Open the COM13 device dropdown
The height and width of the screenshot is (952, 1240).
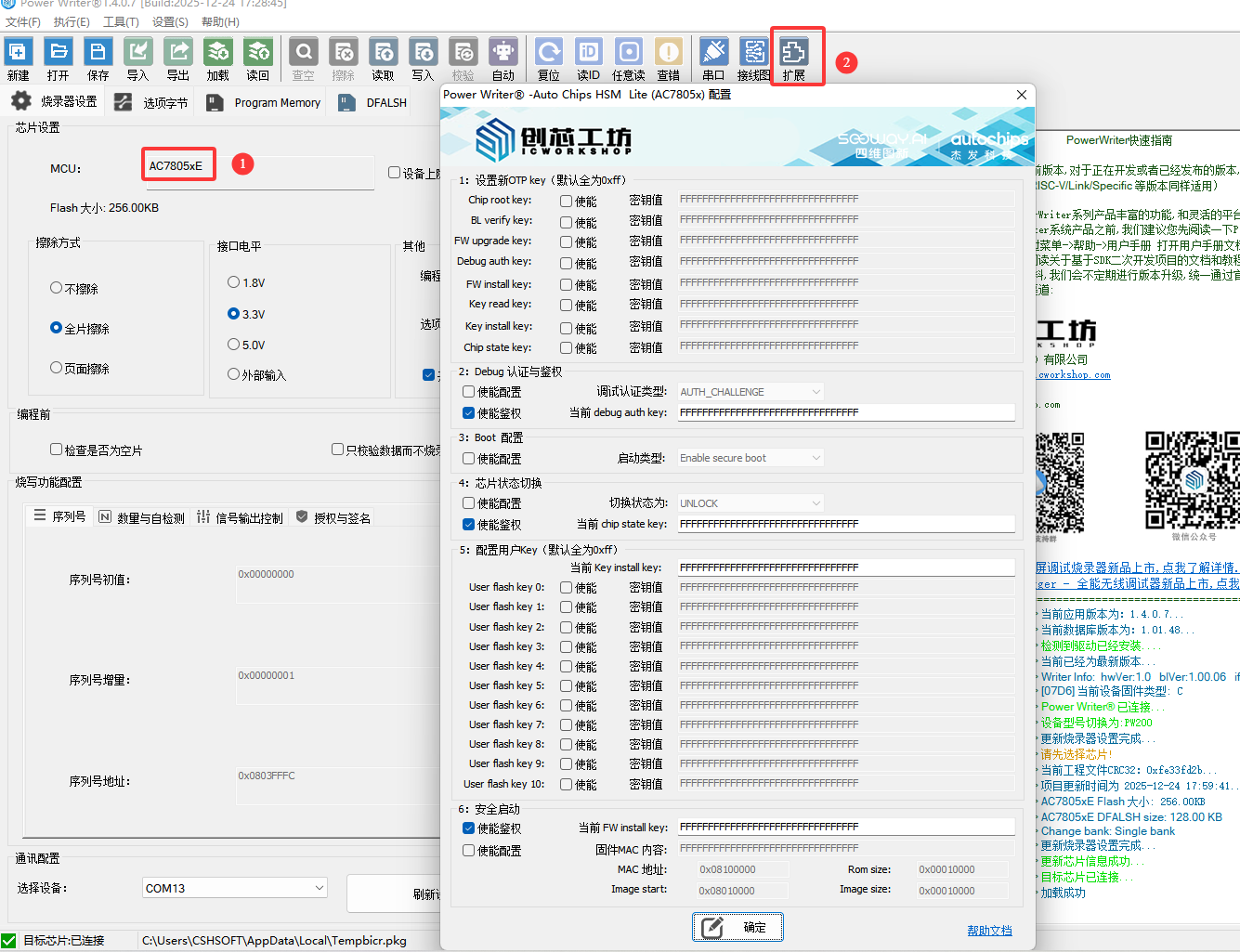pyautogui.click(x=235, y=888)
